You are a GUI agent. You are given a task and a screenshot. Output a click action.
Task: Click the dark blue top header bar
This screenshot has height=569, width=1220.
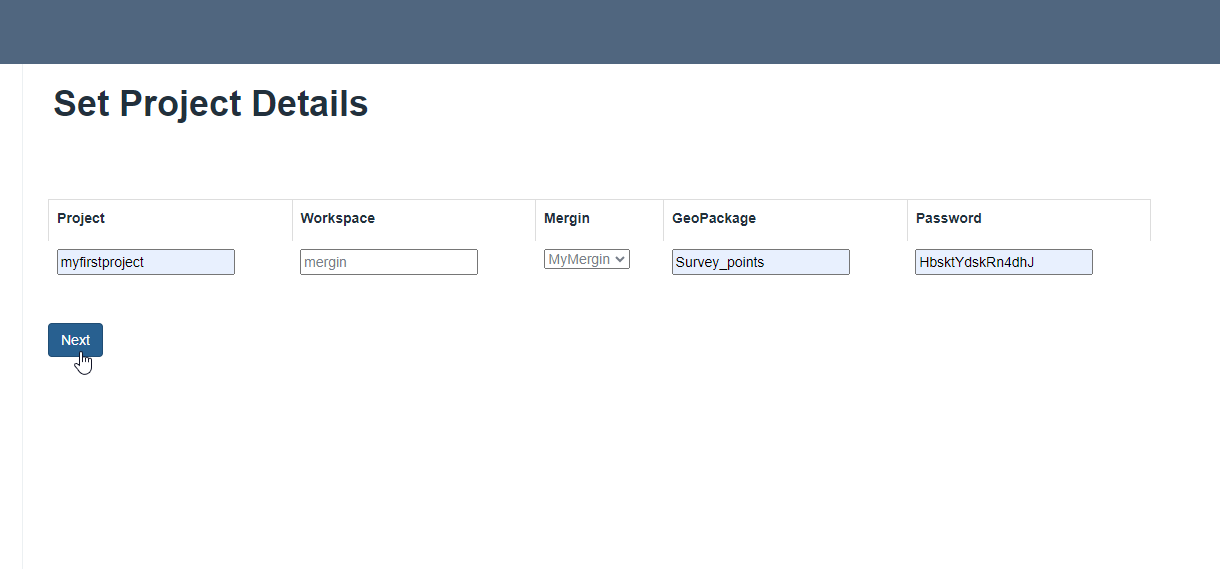610,32
